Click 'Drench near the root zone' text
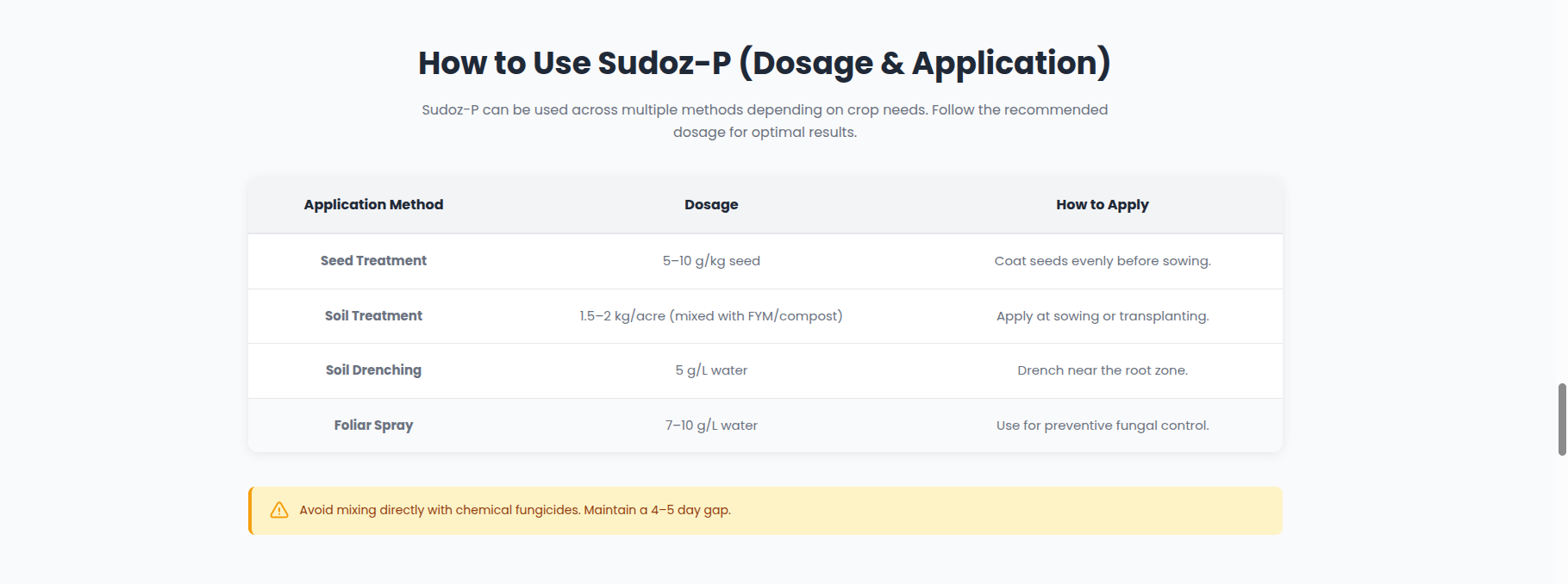The width and height of the screenshot is (1568, 584). tap(1103, 370)
